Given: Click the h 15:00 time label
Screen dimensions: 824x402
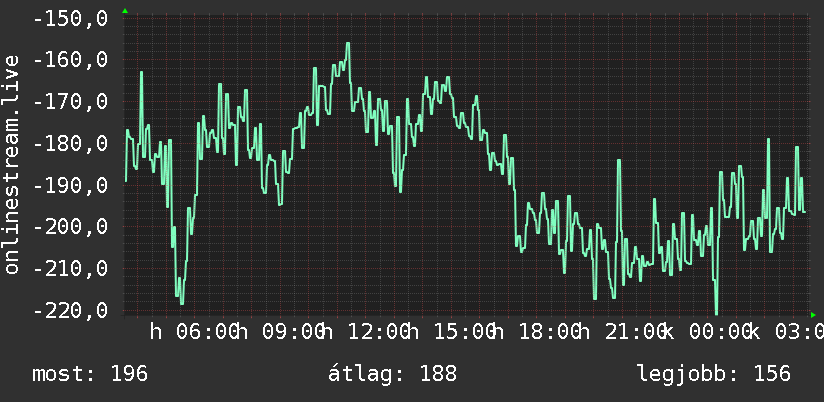Looking at the screenshot, I should (x=450, y=332).
